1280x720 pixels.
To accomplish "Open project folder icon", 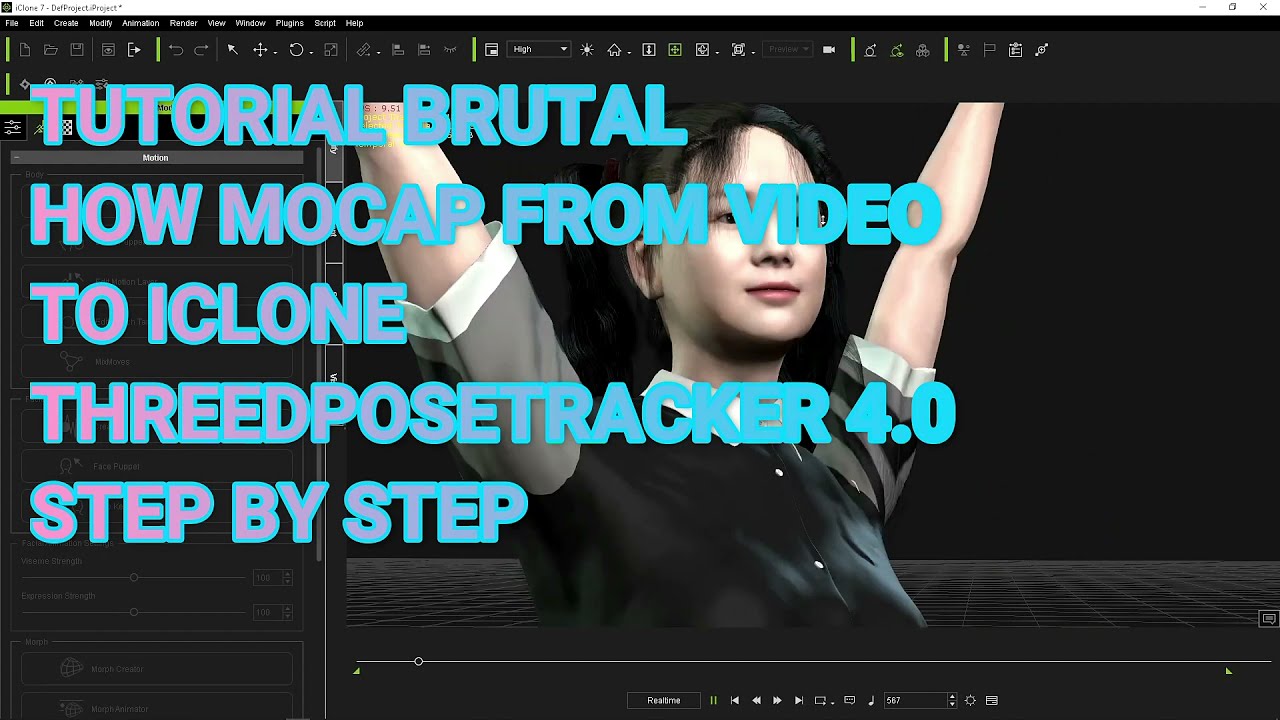I will (51, 50).
